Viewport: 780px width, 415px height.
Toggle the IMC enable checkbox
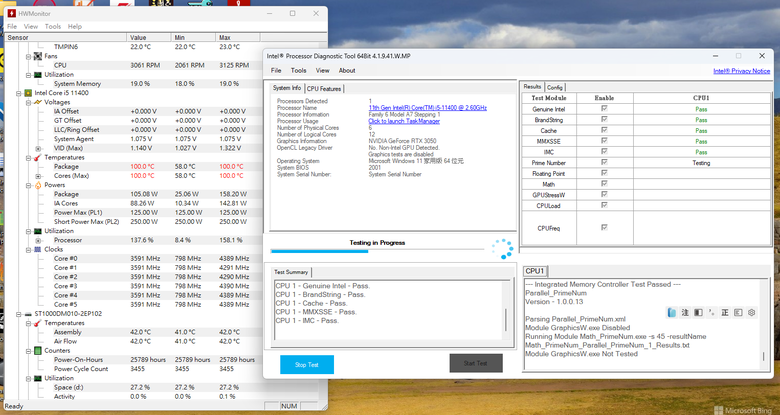pos(604,152)
